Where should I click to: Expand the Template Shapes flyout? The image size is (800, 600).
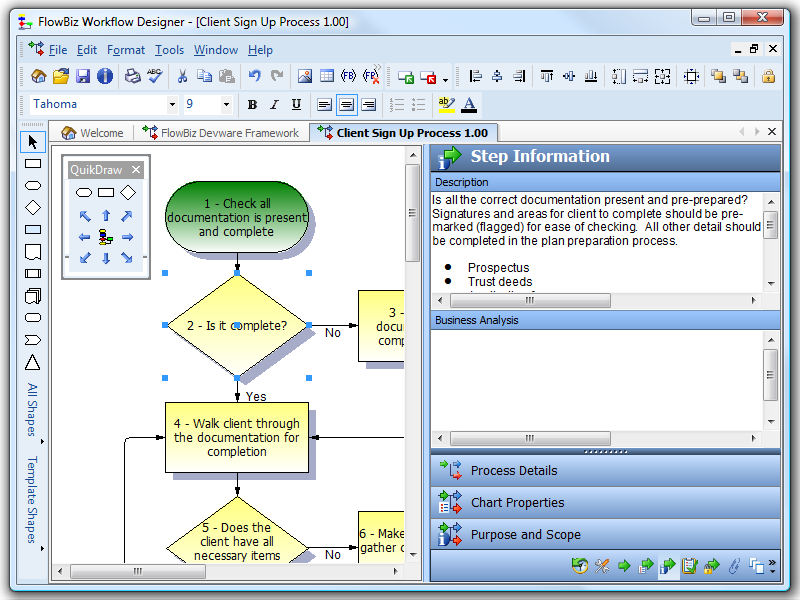[x=33, y=500]
